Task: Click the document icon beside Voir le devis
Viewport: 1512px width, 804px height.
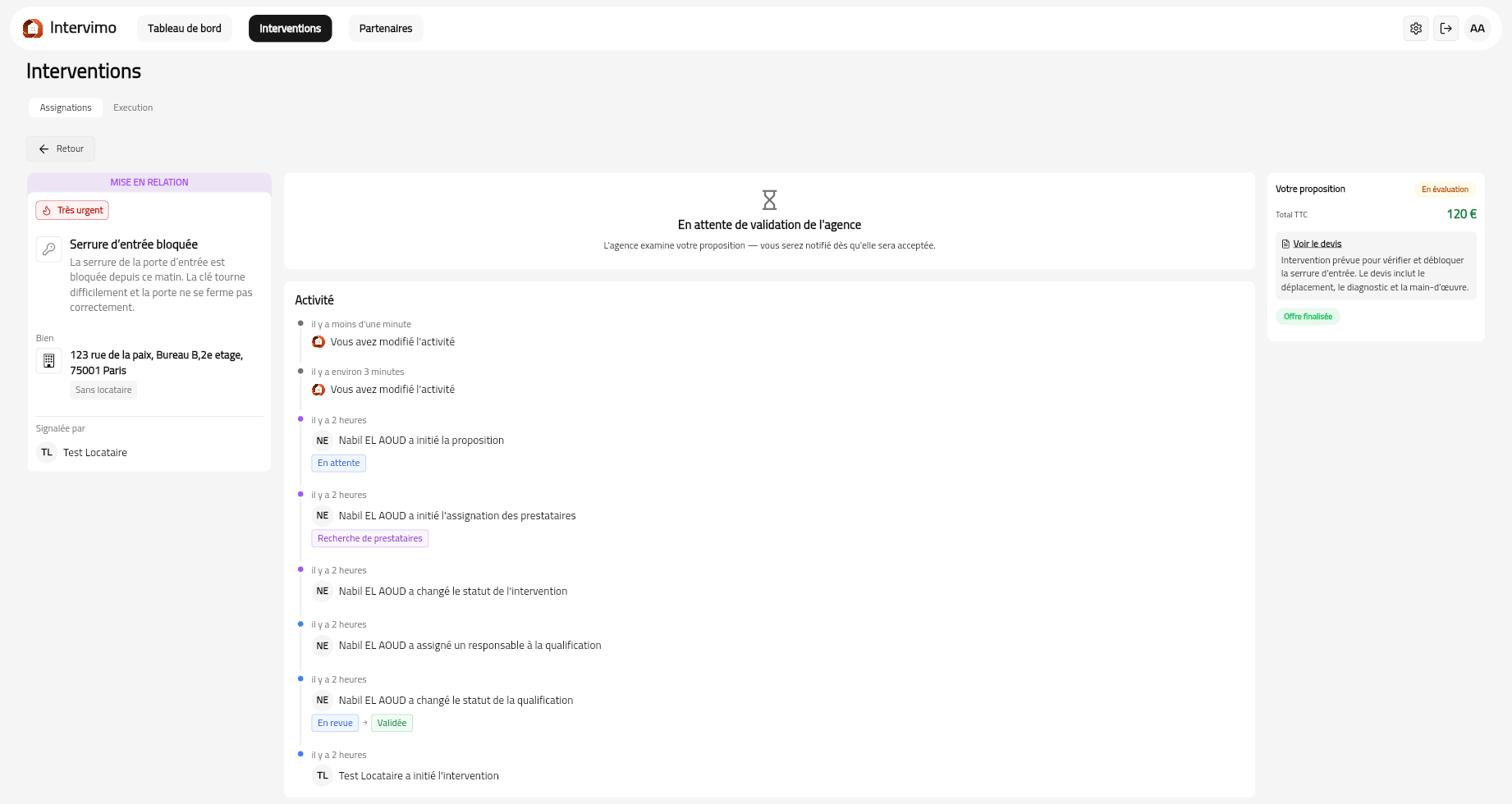Action: tap(1285, 244)
